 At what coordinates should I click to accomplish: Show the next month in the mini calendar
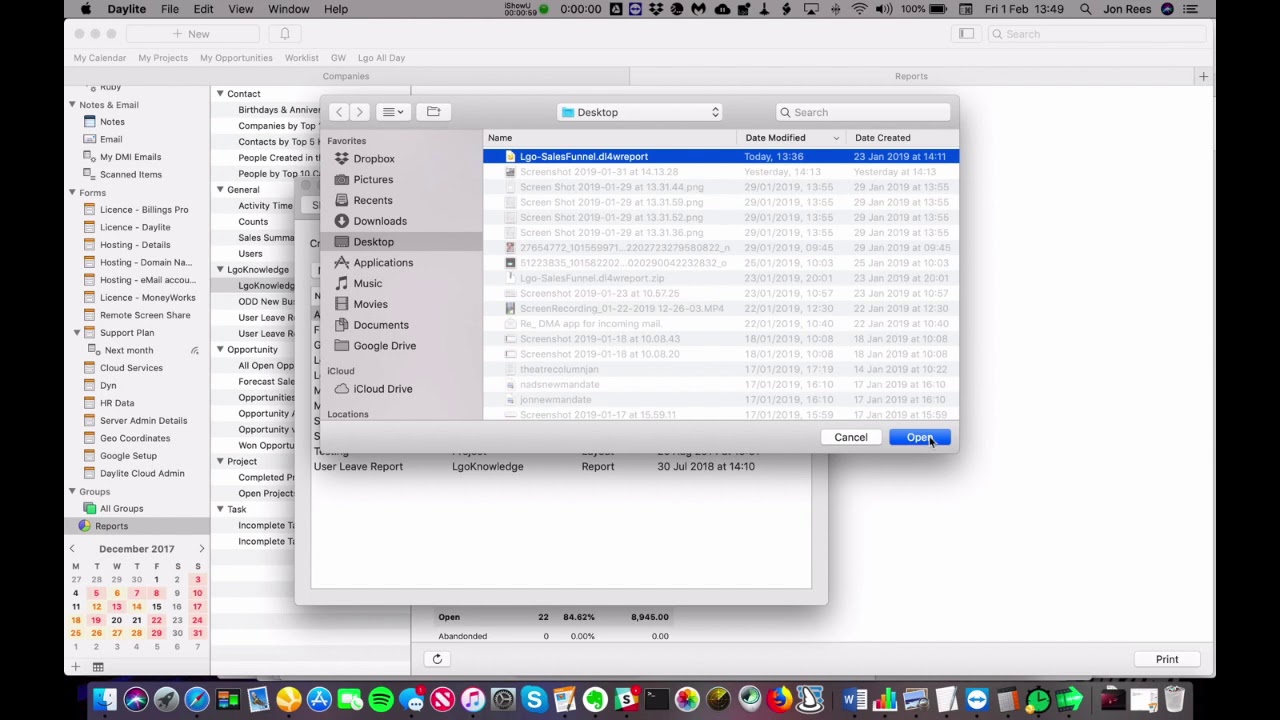(201, 549)
